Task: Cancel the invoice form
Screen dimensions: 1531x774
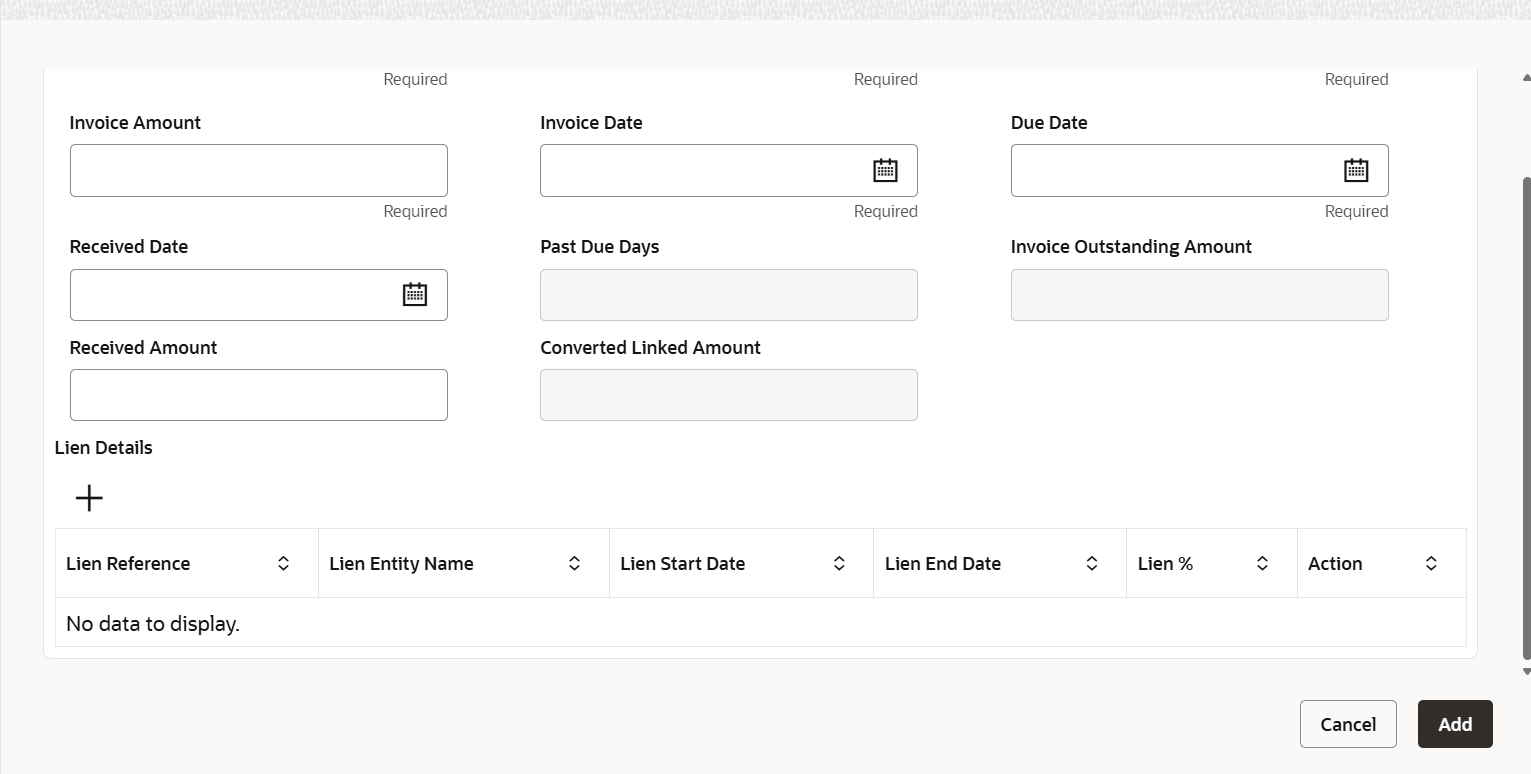Action: (x=1347, y=724)
